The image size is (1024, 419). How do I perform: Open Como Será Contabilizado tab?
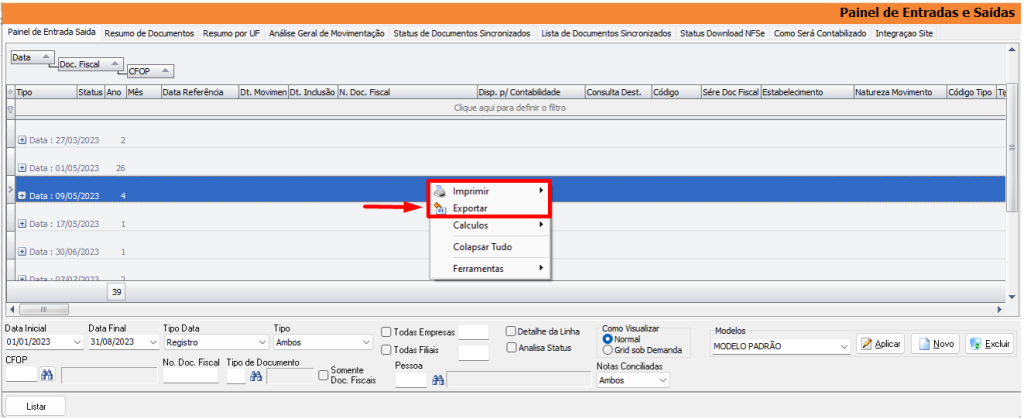coord(820,33)
